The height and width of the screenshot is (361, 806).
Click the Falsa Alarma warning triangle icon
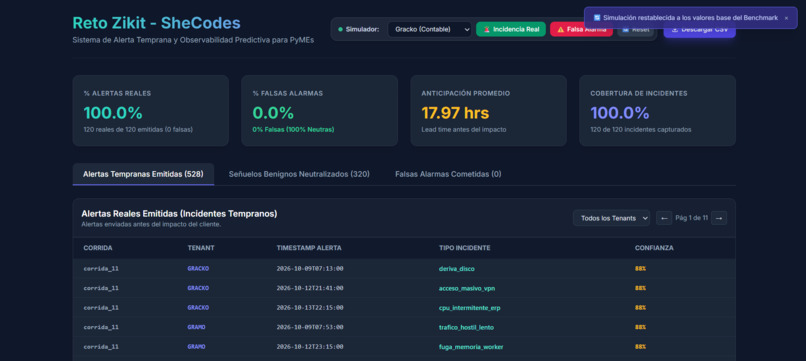(560, 30)
